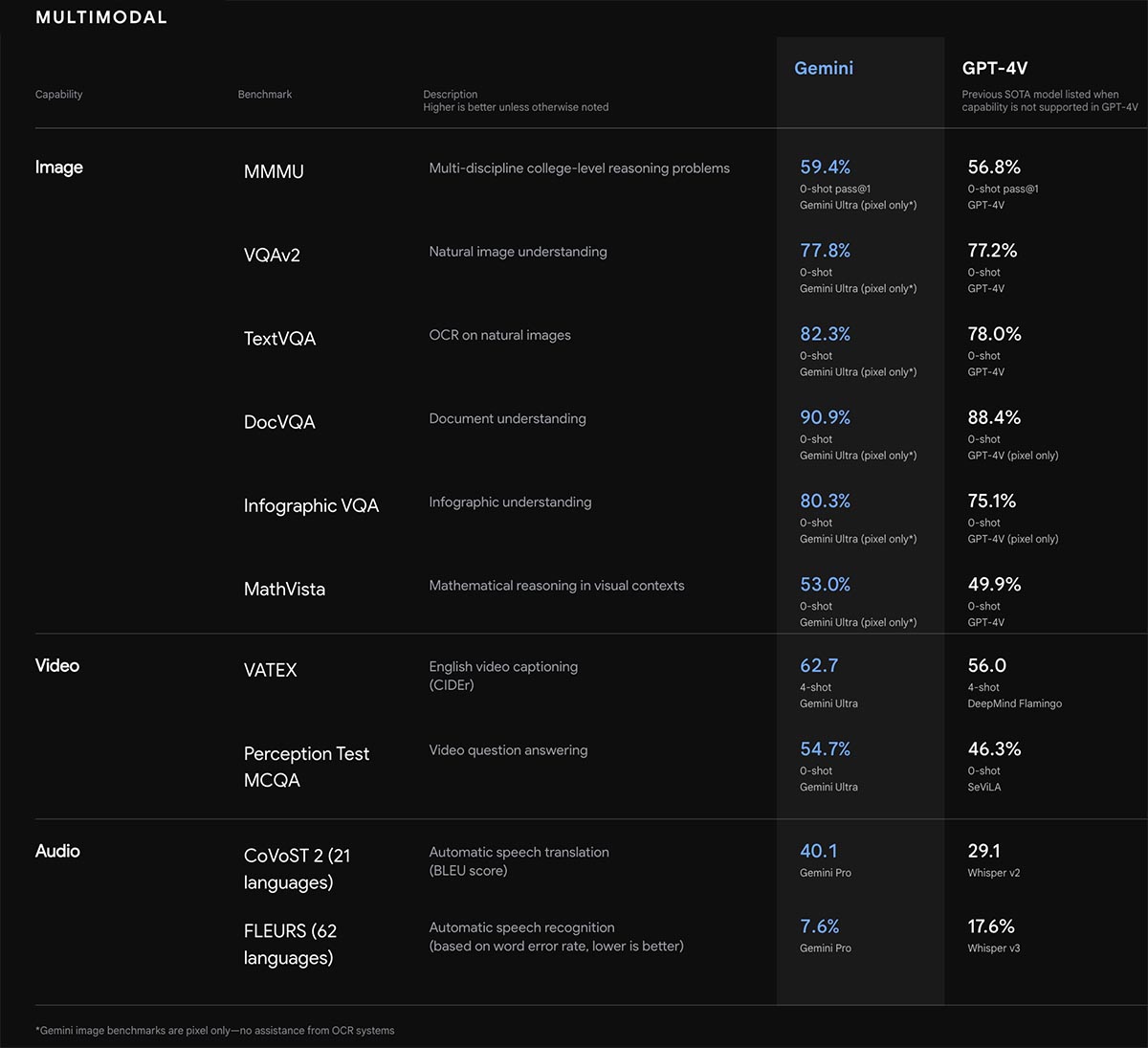Click the Gemini 90.9% DocVQA score

826,416
